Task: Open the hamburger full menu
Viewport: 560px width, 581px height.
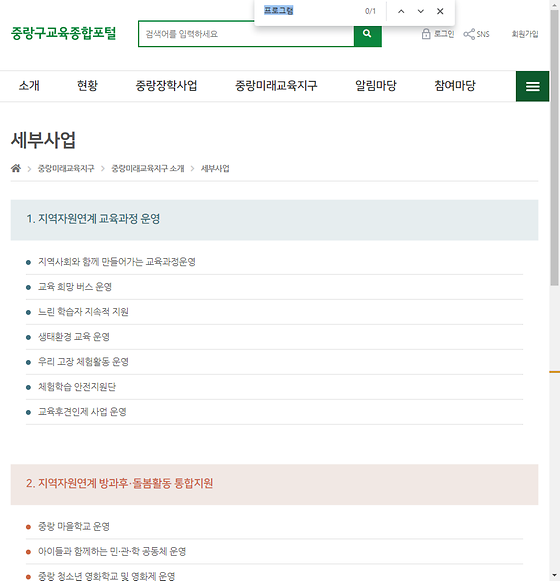Action: [532, 86]
